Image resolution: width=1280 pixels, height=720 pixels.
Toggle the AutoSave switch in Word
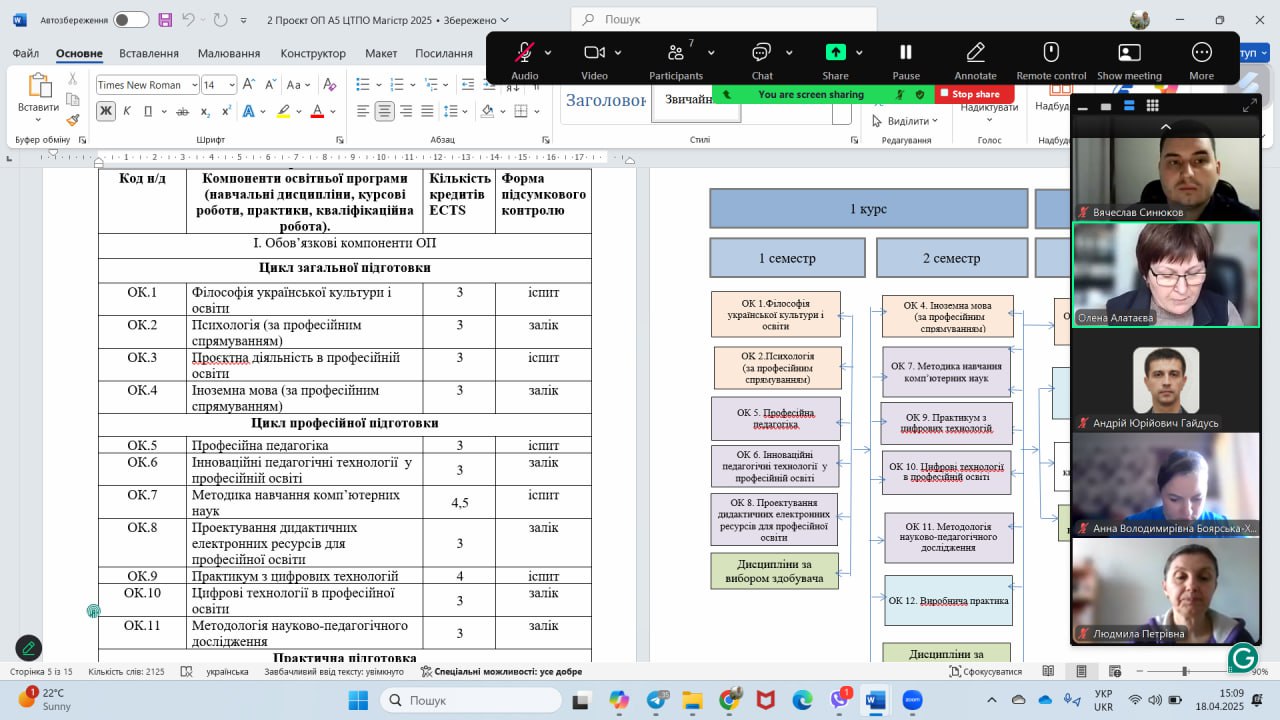pos(130,20)
